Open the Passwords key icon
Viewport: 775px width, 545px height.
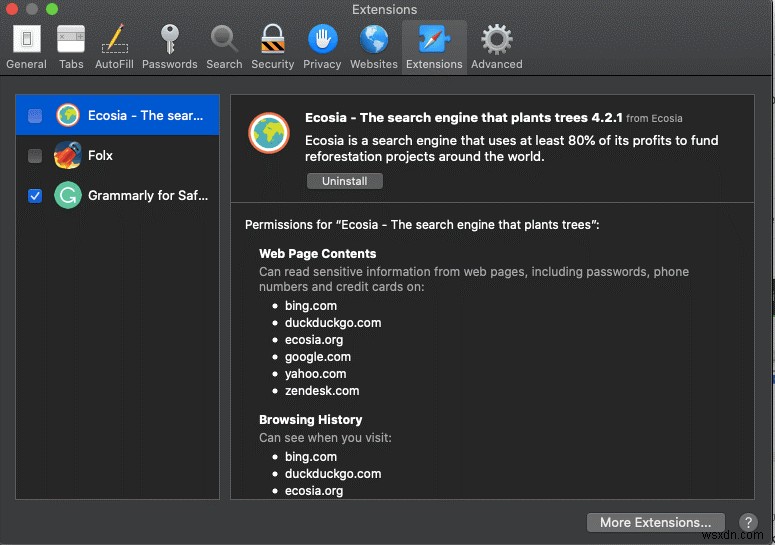170,39
